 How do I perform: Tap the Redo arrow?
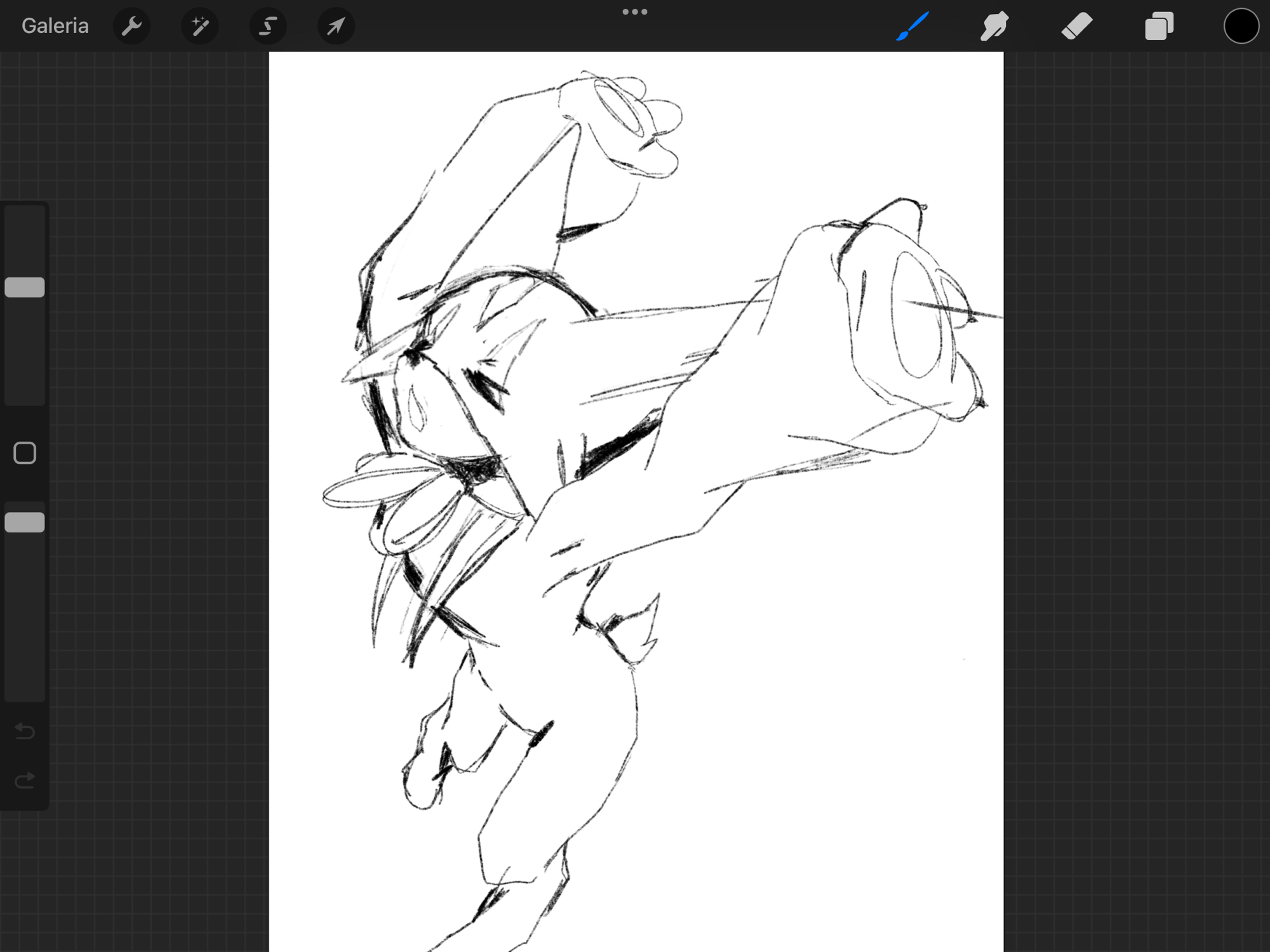(25, 780)
